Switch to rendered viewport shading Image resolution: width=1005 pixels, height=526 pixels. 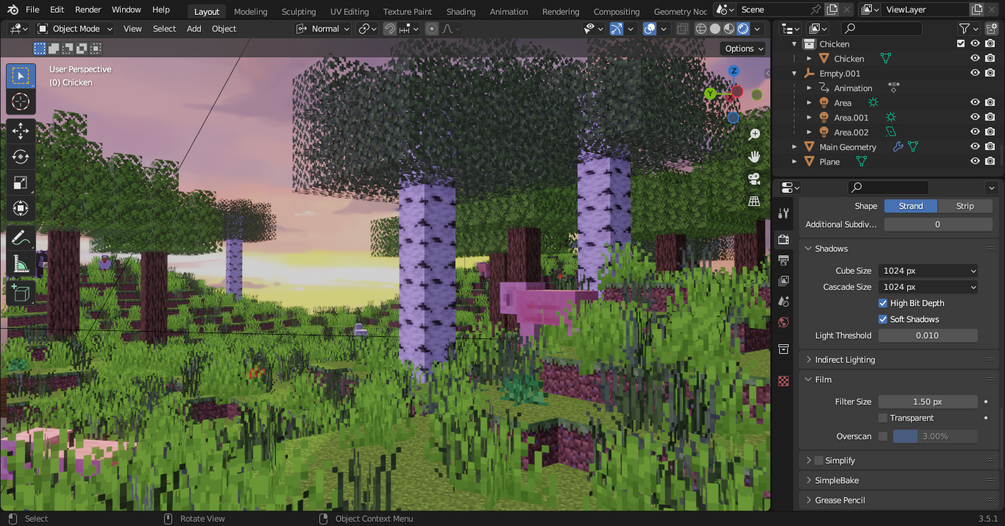[x=743, y=29]
